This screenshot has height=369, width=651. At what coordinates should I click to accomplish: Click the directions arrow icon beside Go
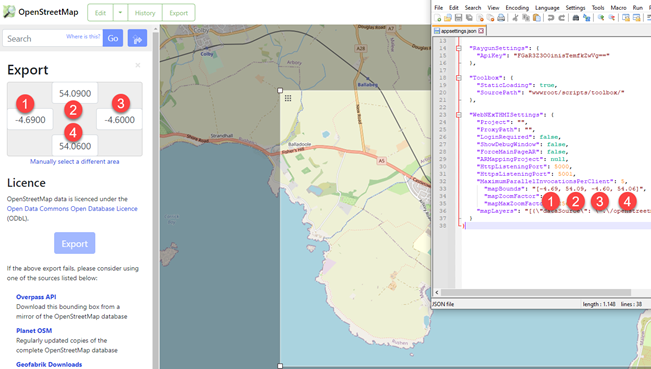pyautogui.click(x=137, y=38)
